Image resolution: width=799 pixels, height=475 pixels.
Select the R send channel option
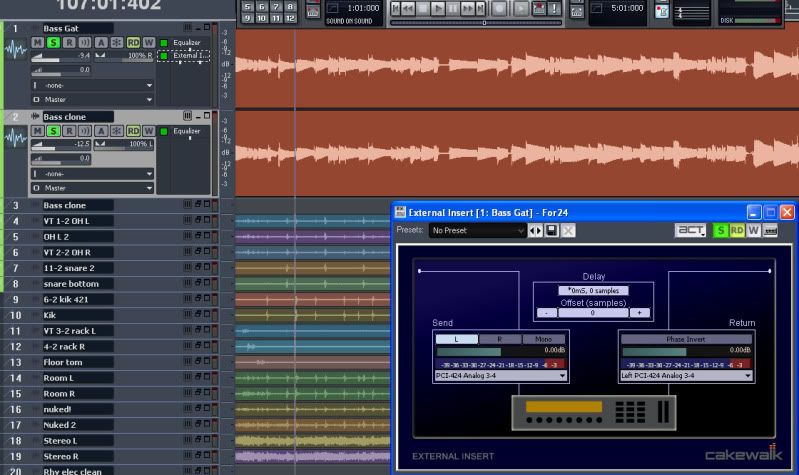click(x=501, y=339)
